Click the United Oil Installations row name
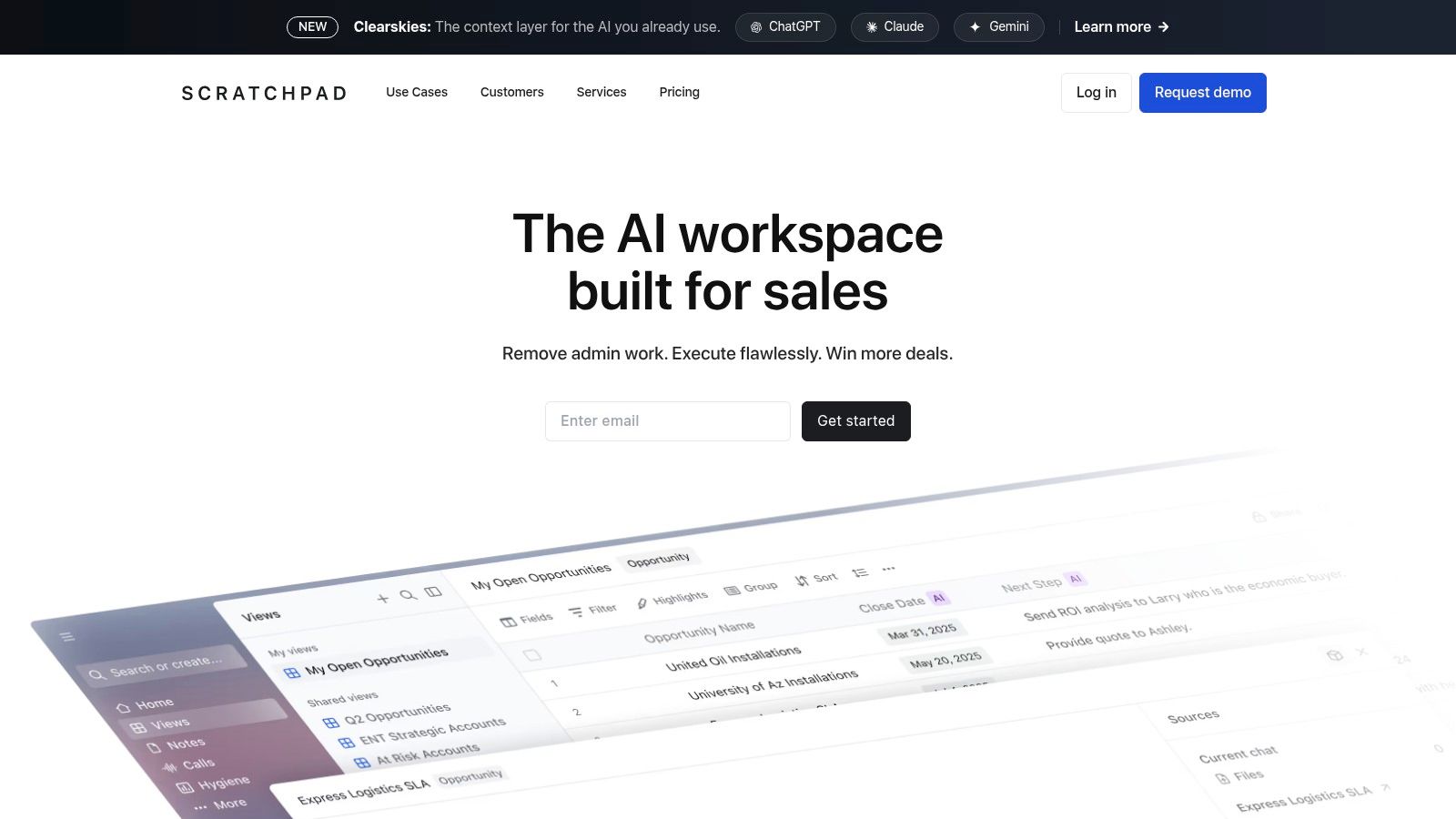 point(733,659)
